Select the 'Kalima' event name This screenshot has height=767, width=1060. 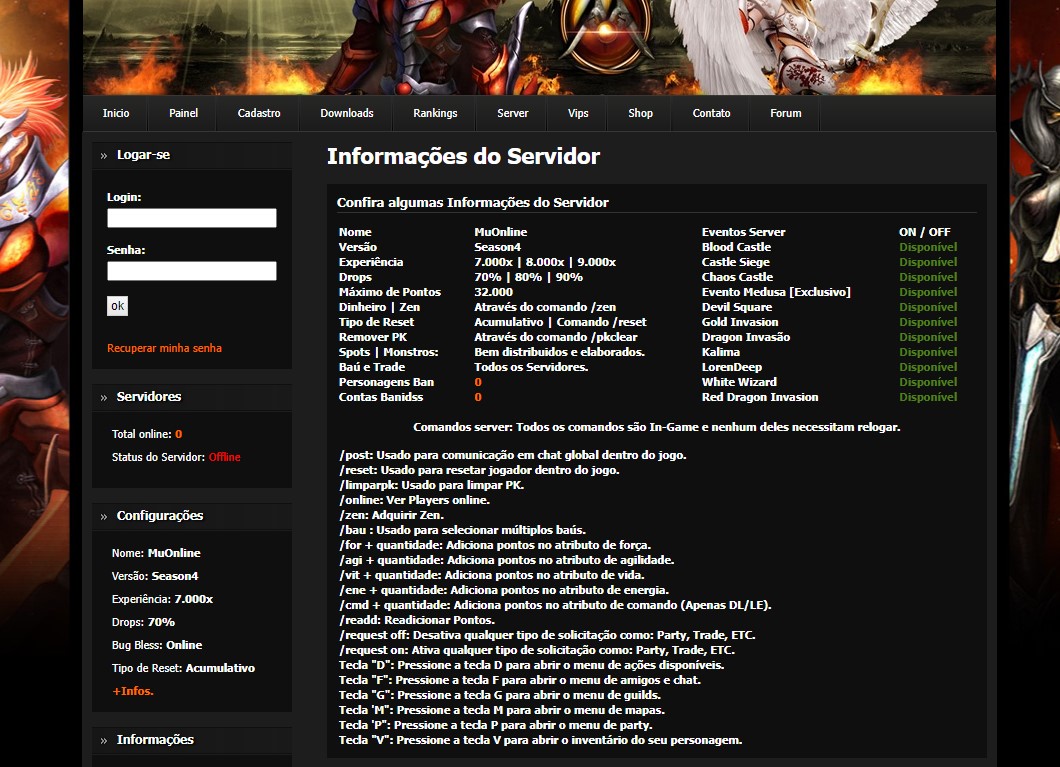click(x=721, y=351)
